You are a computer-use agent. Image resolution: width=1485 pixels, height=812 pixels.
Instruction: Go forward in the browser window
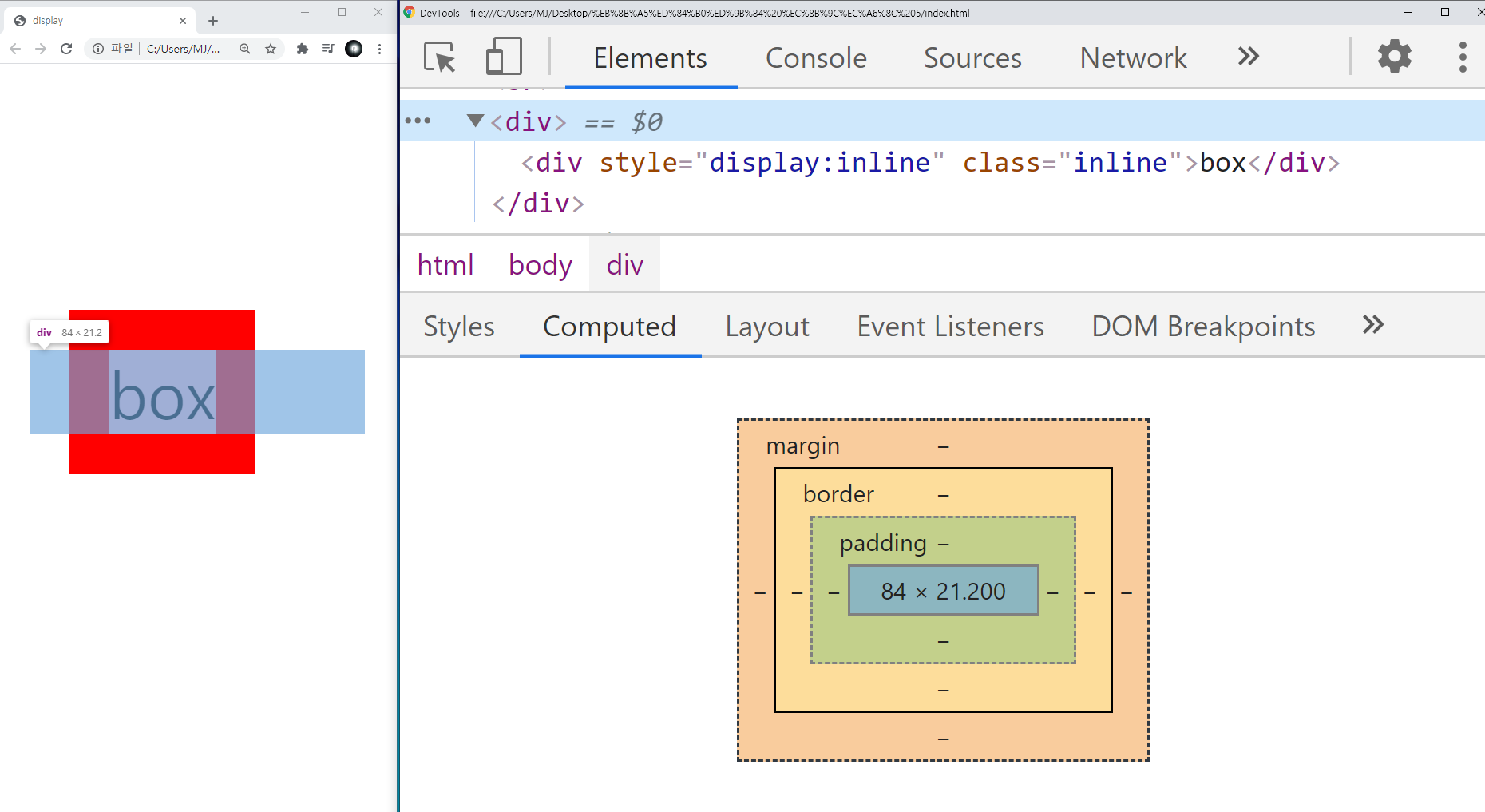pyautogui.click(x=41, y=49)
